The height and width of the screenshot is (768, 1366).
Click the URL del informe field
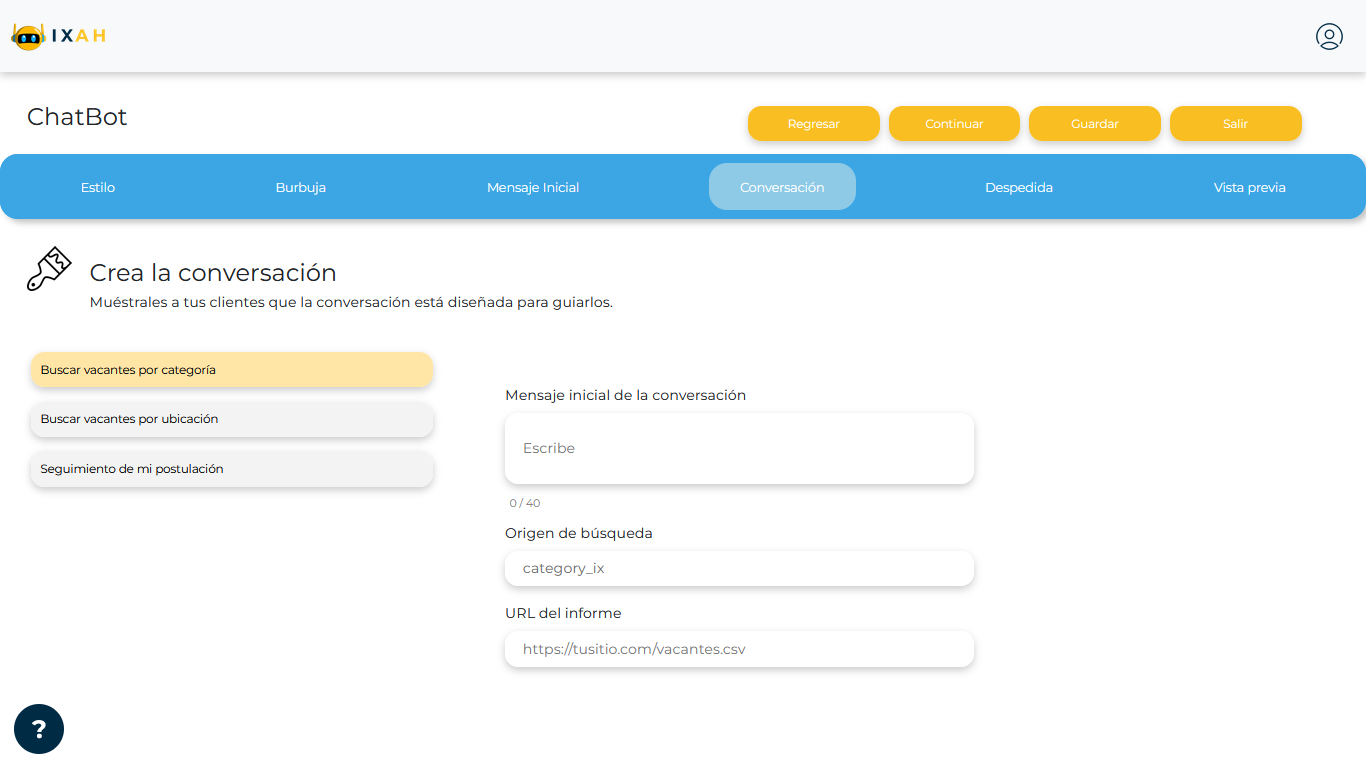click(739, 649)
